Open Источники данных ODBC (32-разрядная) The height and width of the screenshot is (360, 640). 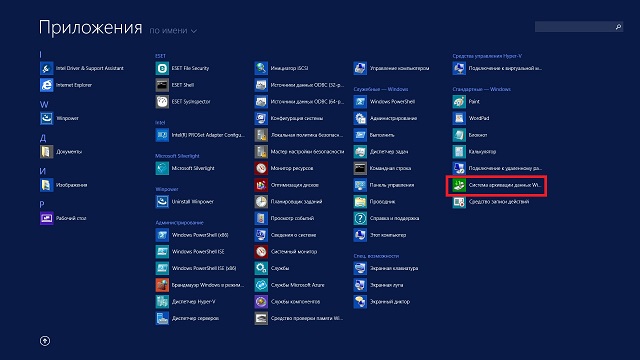300,85
